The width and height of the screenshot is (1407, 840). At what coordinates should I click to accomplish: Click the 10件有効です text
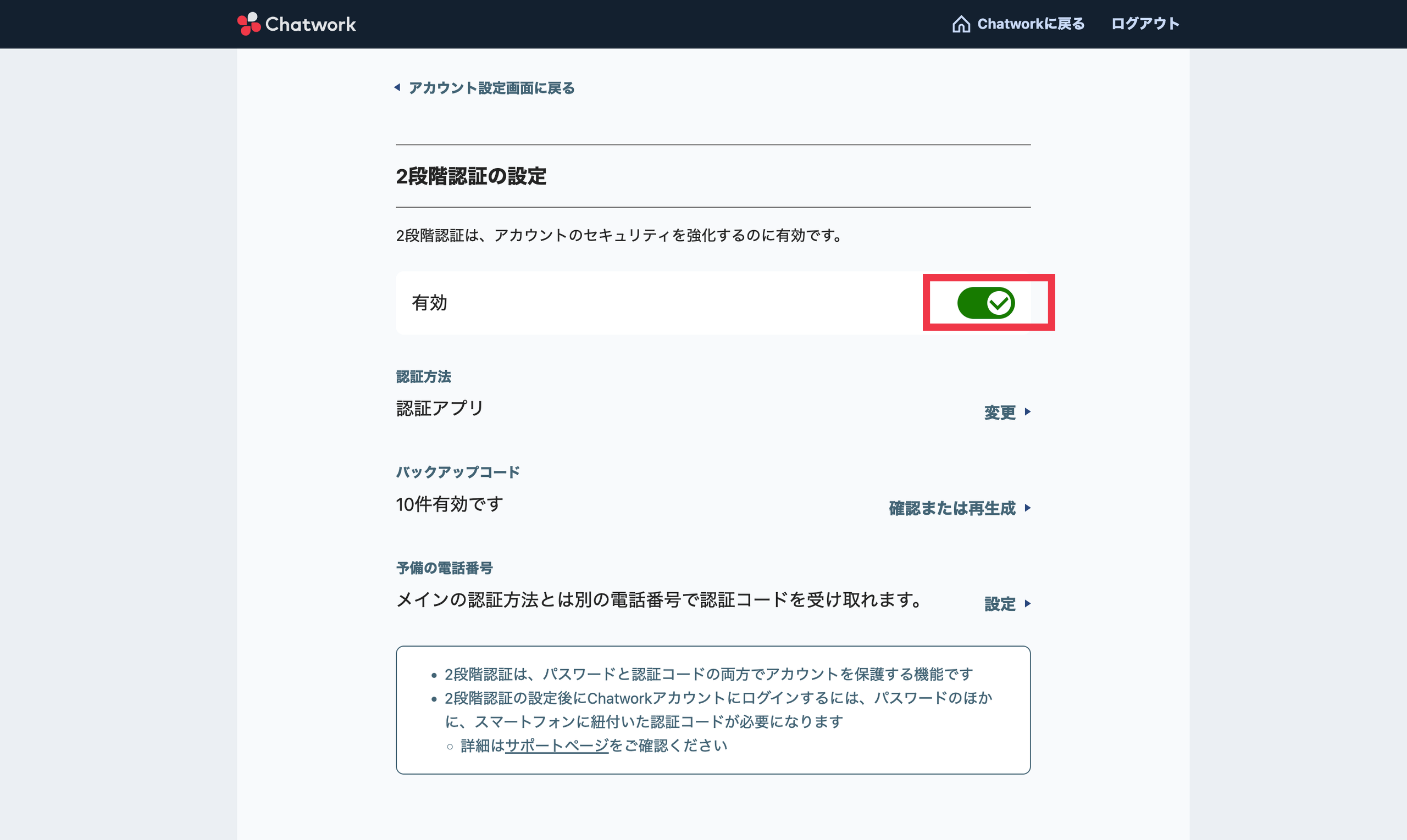pos(450,504)
